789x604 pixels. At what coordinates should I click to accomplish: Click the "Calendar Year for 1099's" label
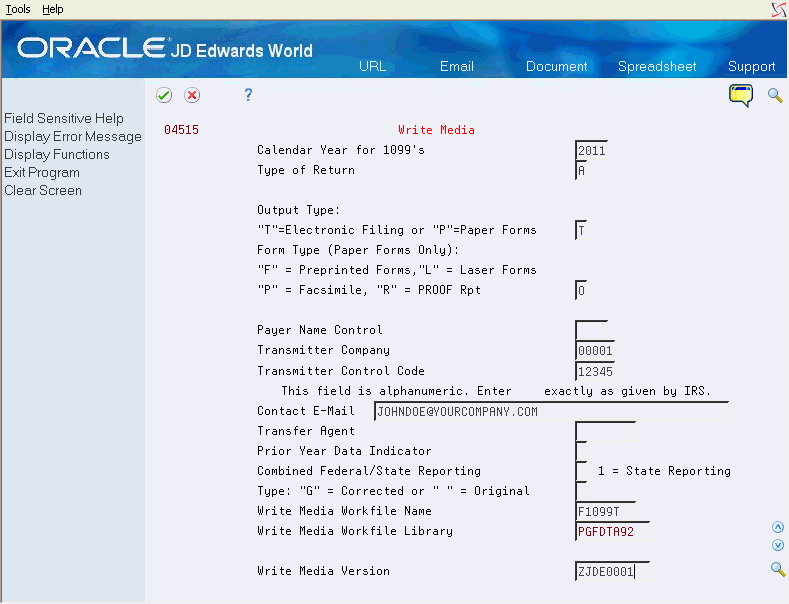click(341, 150)
